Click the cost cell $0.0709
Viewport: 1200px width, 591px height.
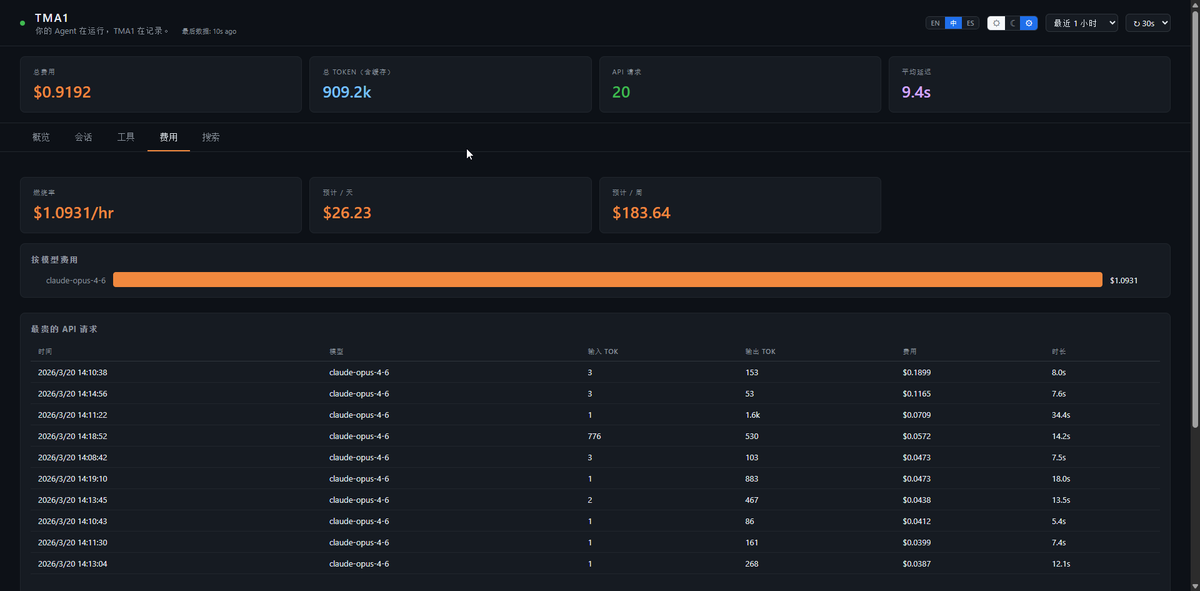point(916,415)
